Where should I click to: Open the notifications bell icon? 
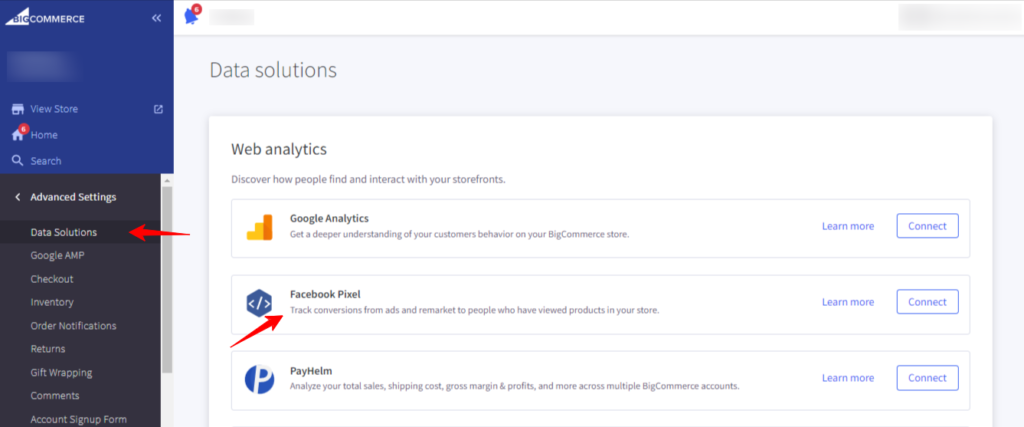(191, 16)
